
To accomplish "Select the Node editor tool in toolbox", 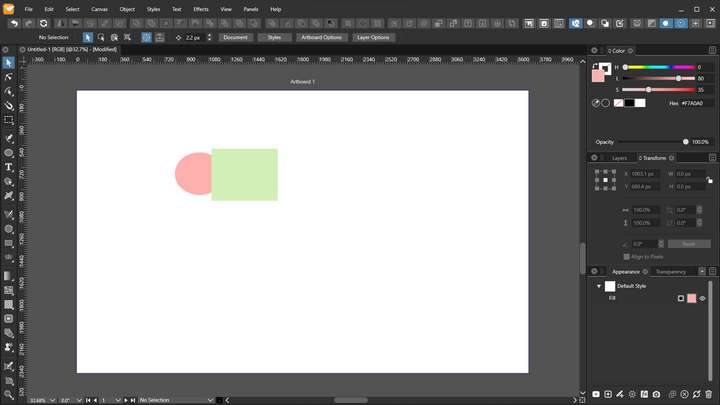I will pos(9,77).
